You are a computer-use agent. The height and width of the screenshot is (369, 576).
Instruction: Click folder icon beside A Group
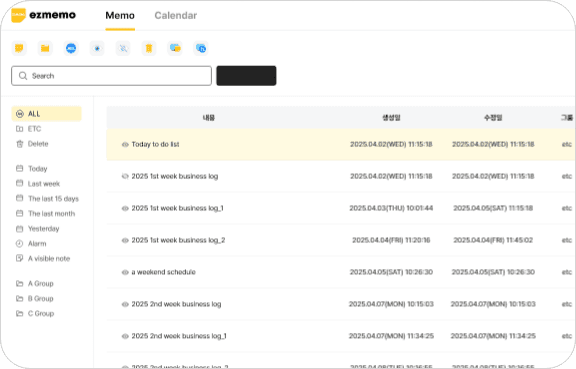[19, 283]
